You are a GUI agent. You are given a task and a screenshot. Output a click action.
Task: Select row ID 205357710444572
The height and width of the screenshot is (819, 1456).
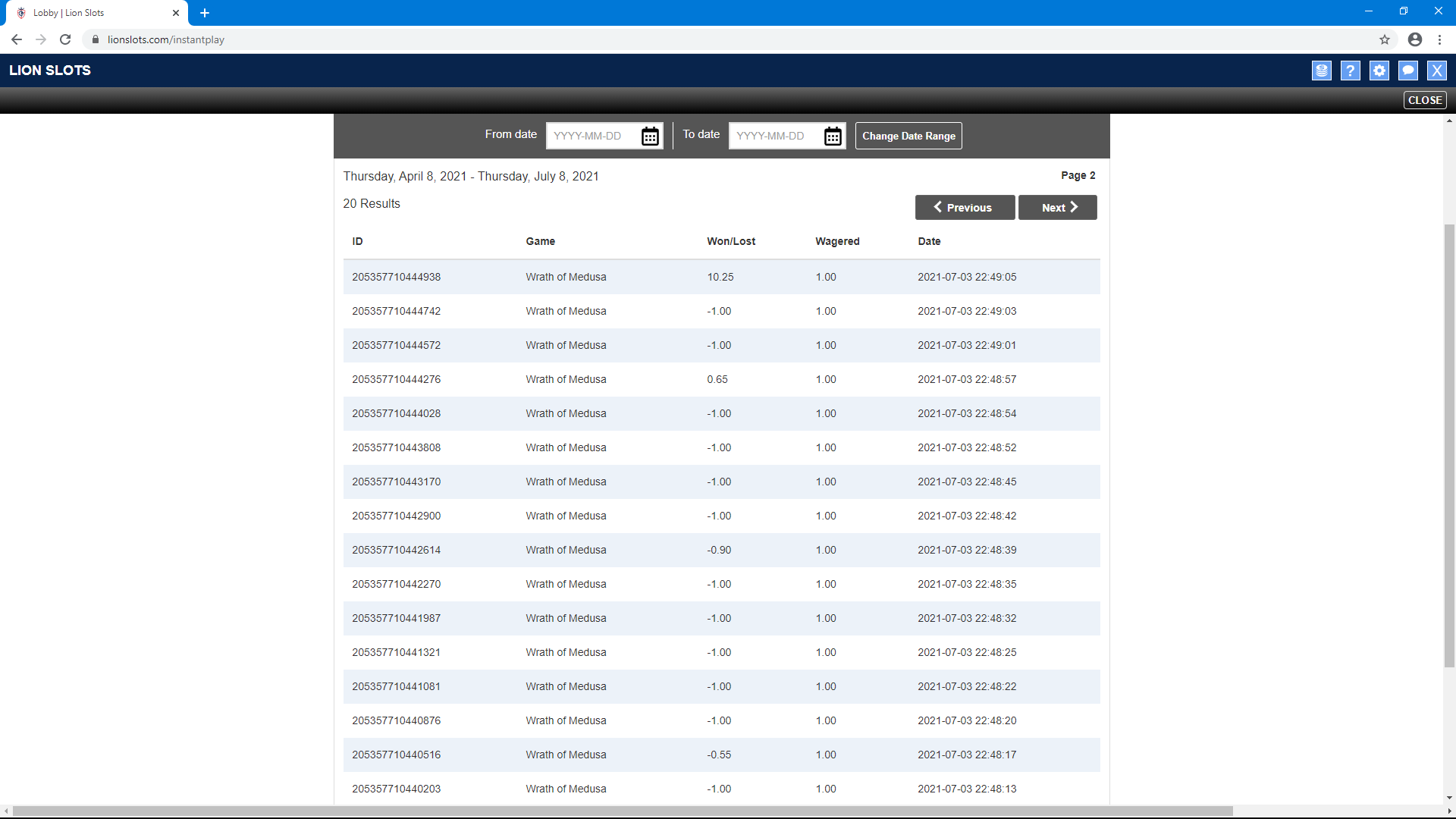721,345
